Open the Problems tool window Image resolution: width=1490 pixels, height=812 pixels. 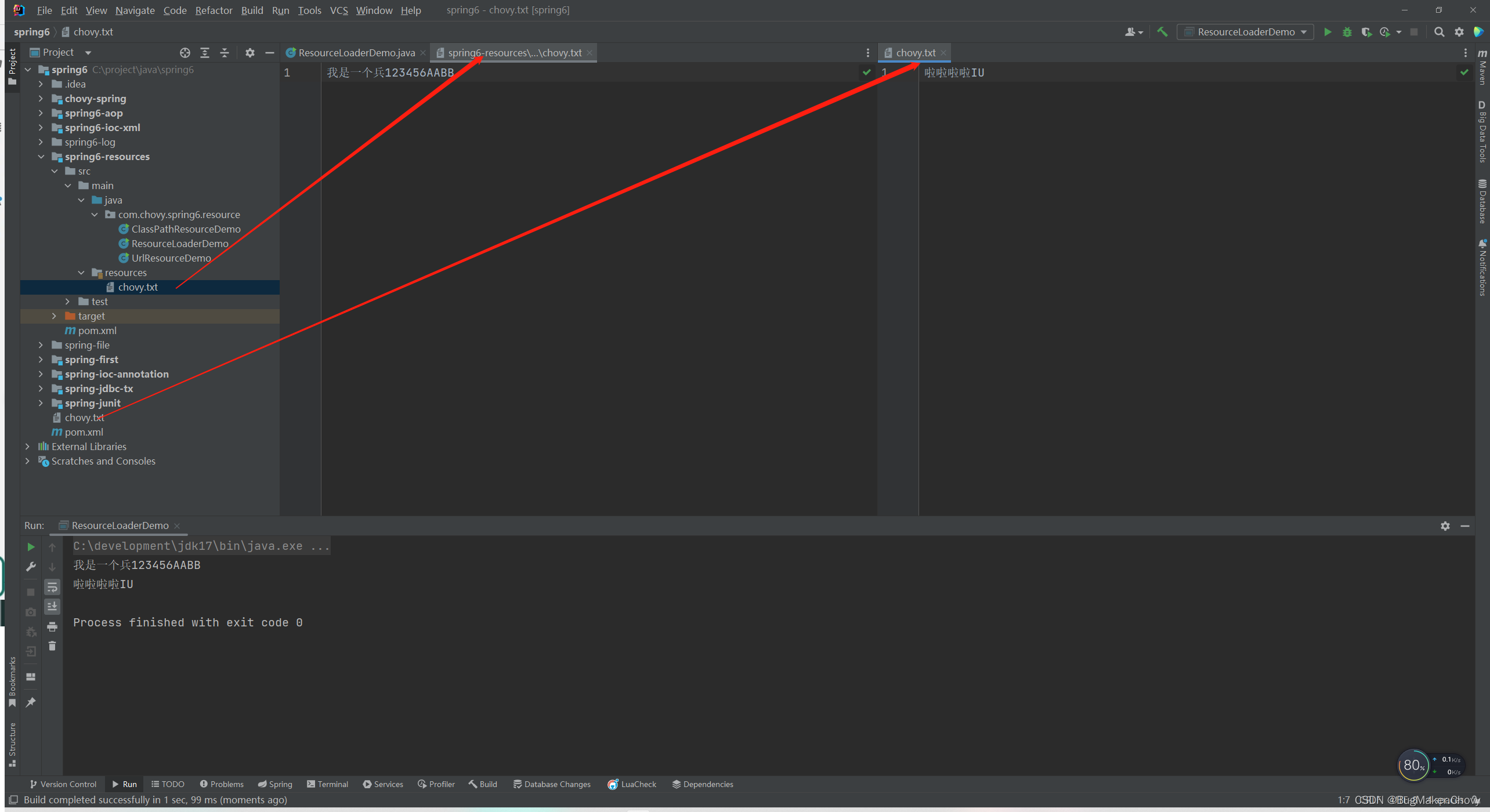tap(222, 784)
